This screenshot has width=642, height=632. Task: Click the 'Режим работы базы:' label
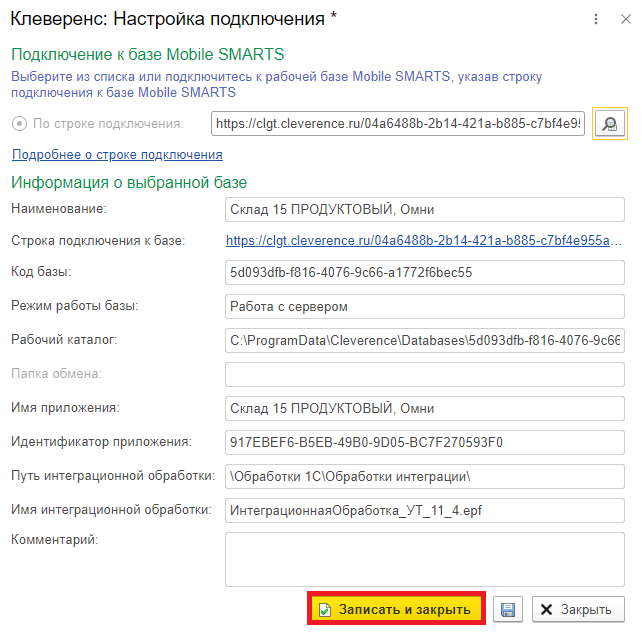click(x=75, y=306)
